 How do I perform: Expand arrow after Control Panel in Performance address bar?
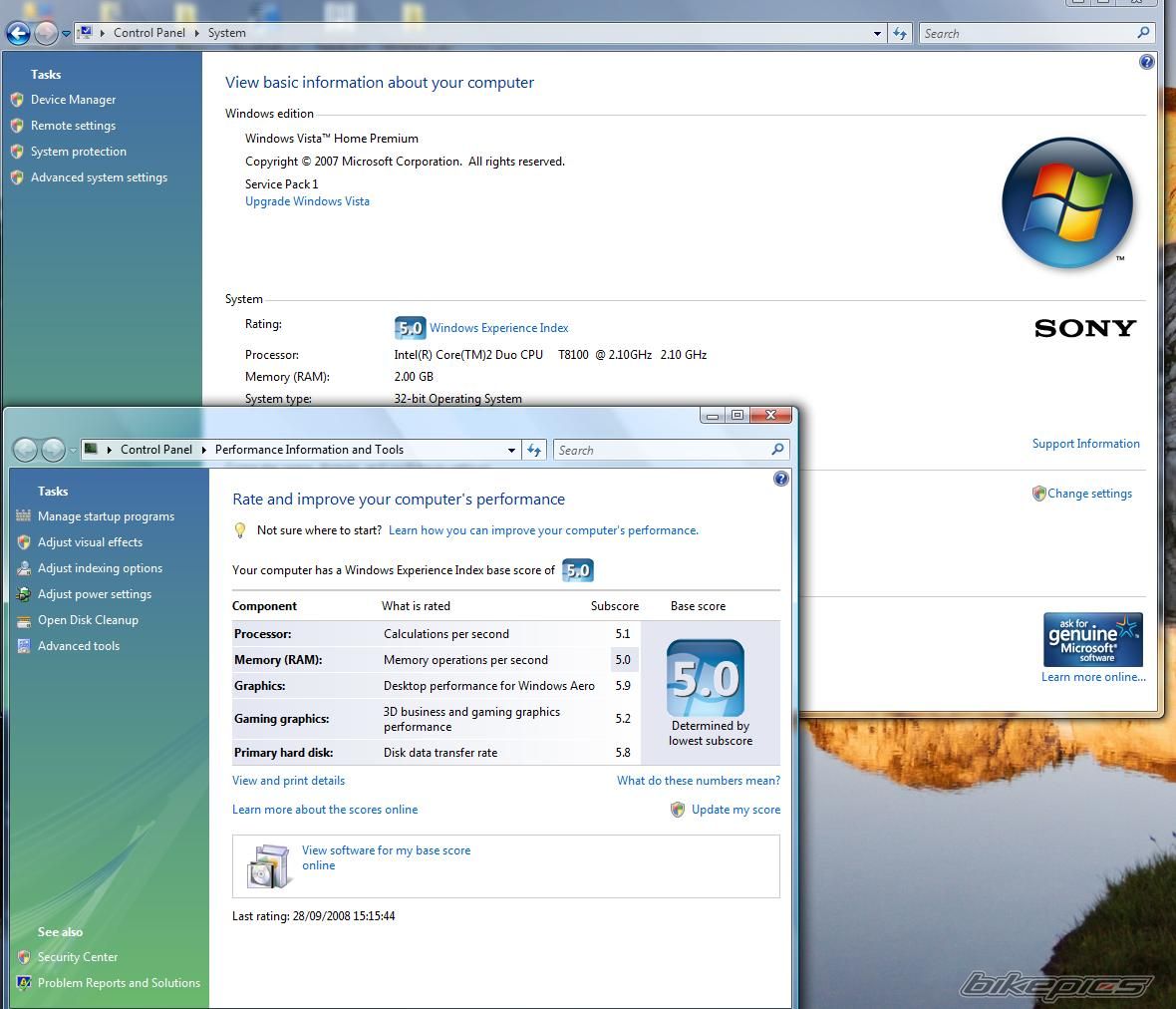pyautogui.click(x=203, y=450)
